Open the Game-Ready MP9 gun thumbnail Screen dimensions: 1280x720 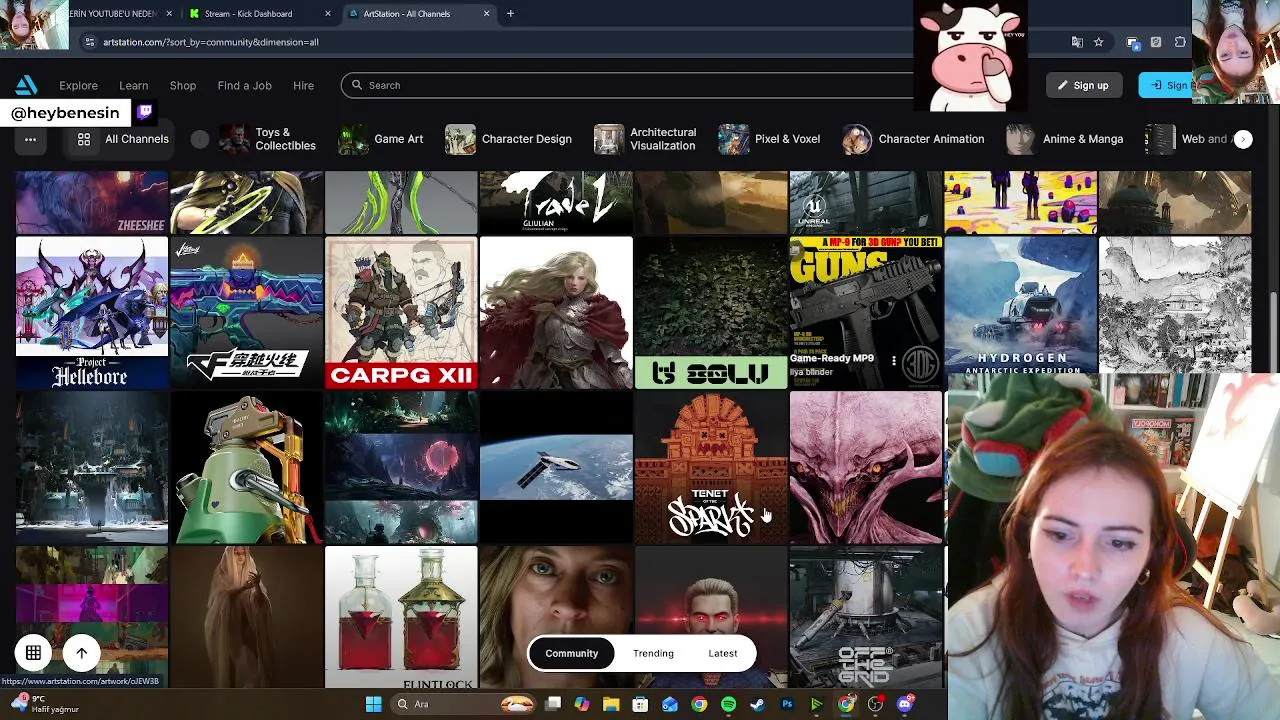click(x=866, y=312)
